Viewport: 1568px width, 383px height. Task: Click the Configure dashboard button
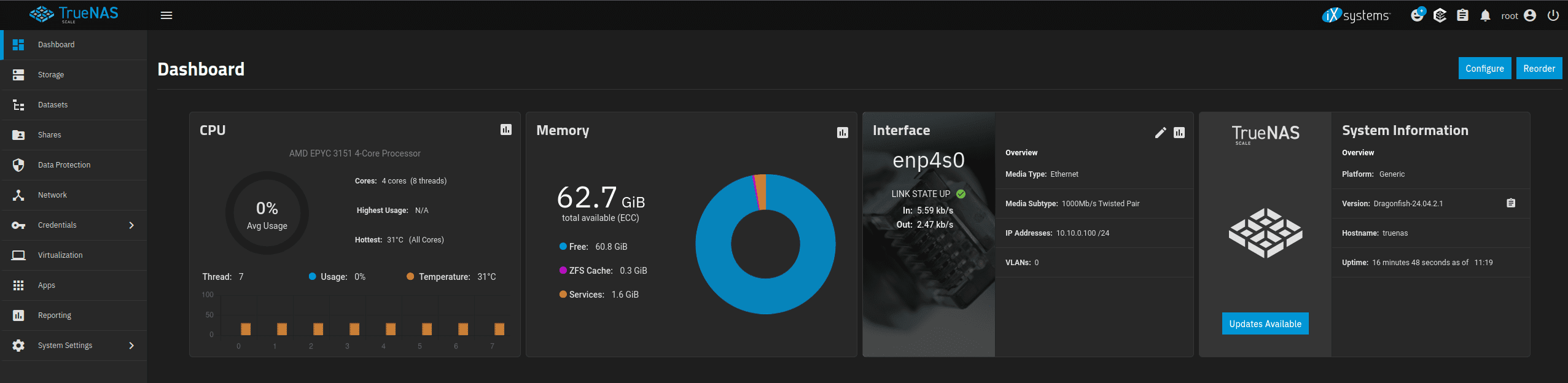(x=1484, y=68)
